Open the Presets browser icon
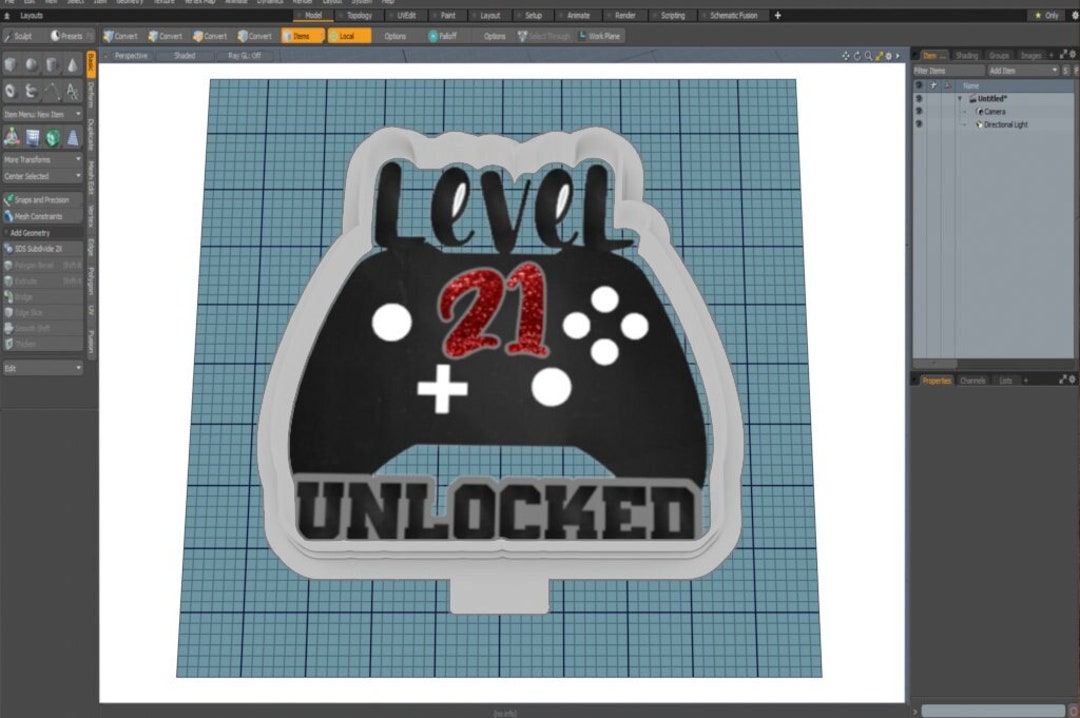1080x718 pixels. [56, 34]
